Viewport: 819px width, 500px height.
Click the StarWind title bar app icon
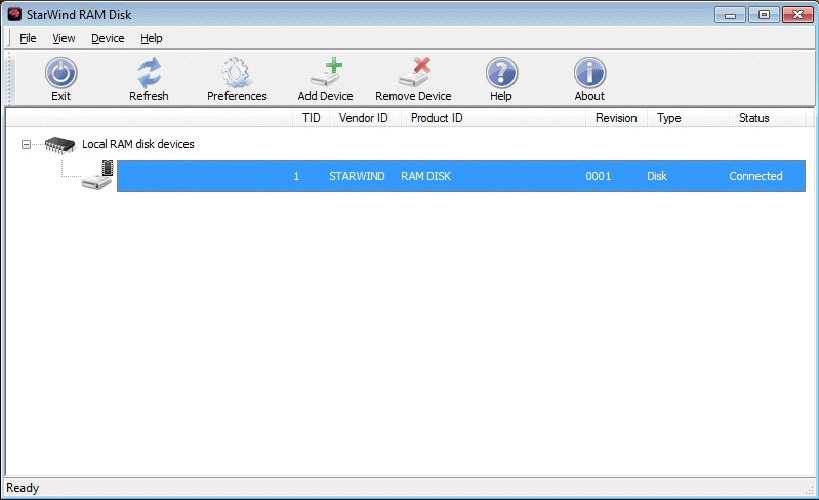(x=15, y=14)
